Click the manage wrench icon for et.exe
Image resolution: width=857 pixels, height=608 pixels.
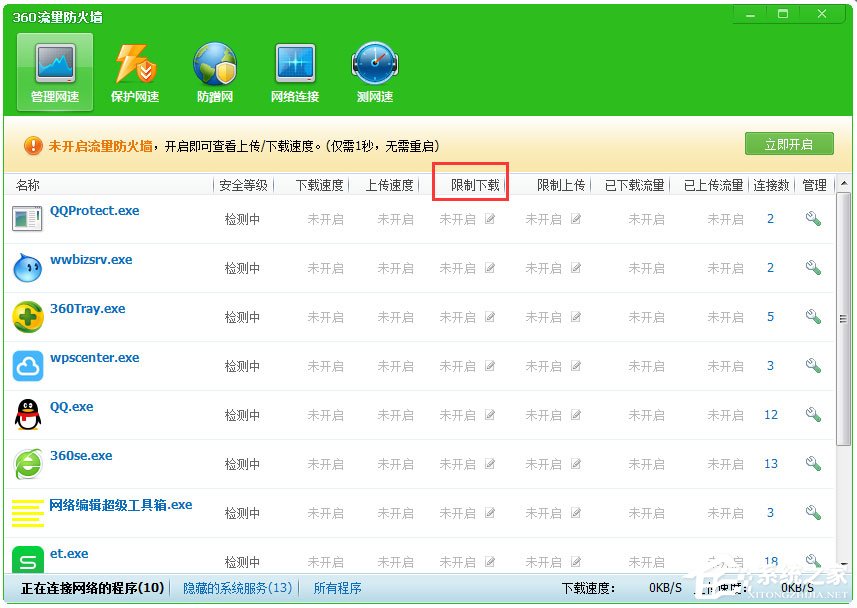coord(813,562)
